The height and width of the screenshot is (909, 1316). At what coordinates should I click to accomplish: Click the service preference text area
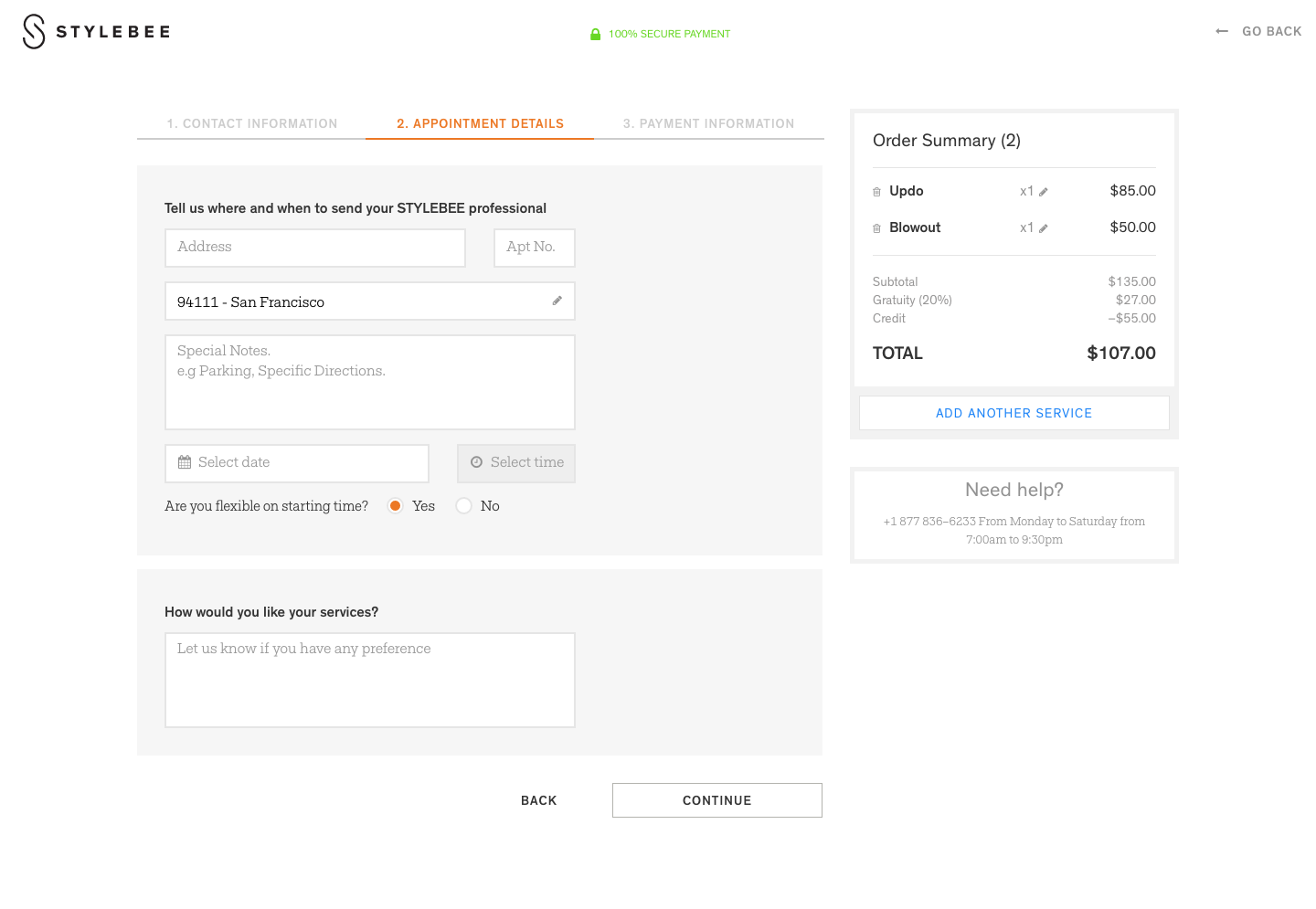(370, 680)
